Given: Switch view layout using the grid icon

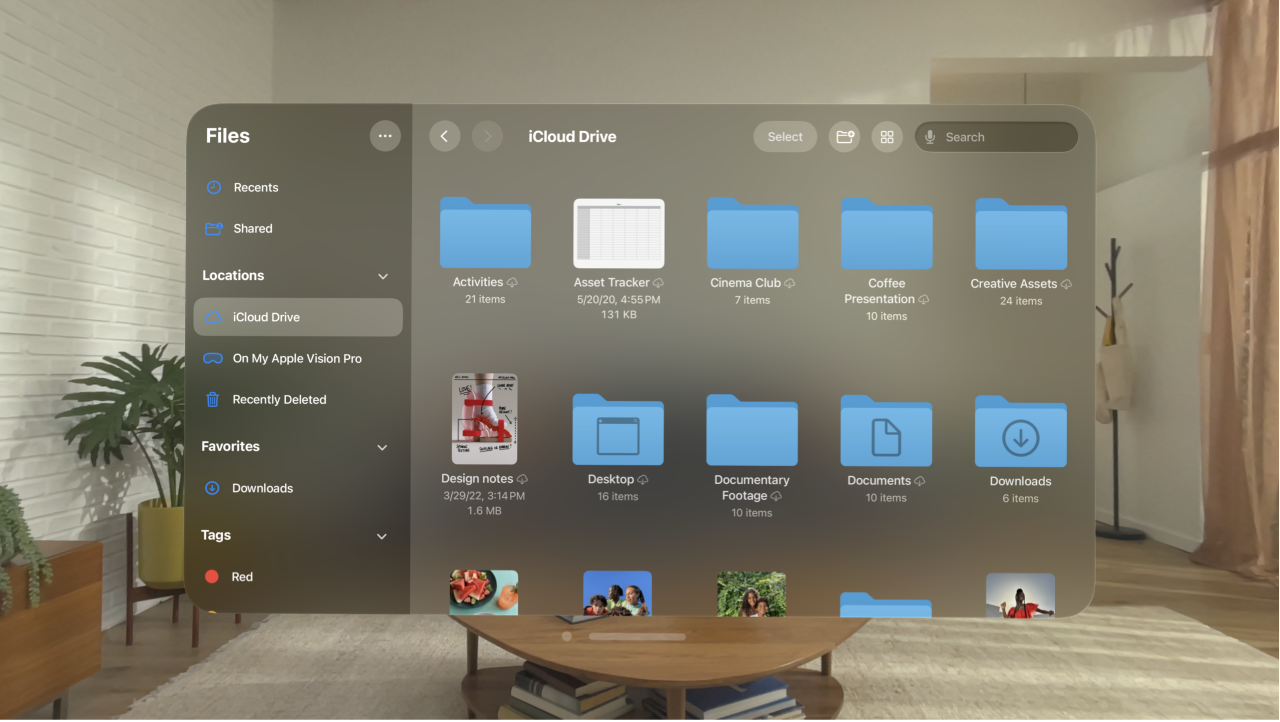Looking at the screenshot, I should pos(887,136).
